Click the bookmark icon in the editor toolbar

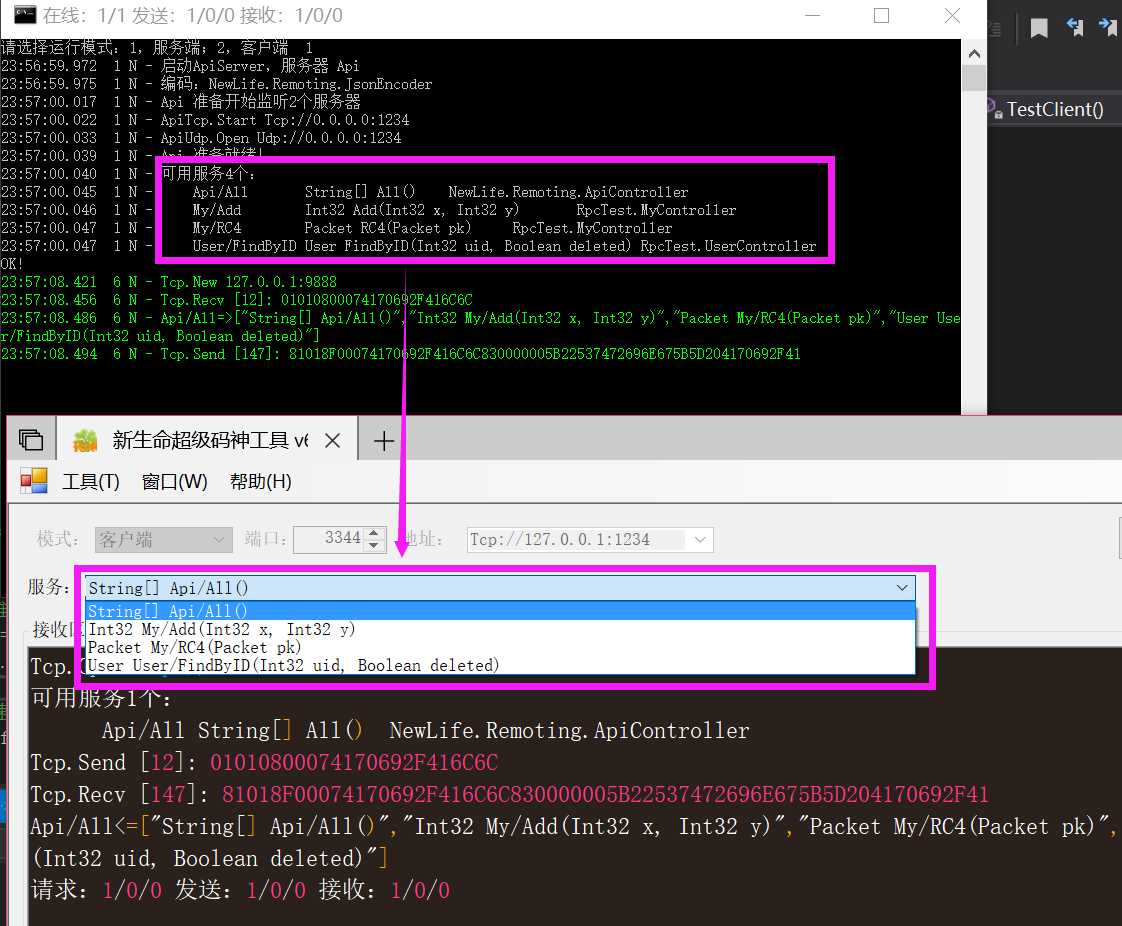click(1039, 28)
